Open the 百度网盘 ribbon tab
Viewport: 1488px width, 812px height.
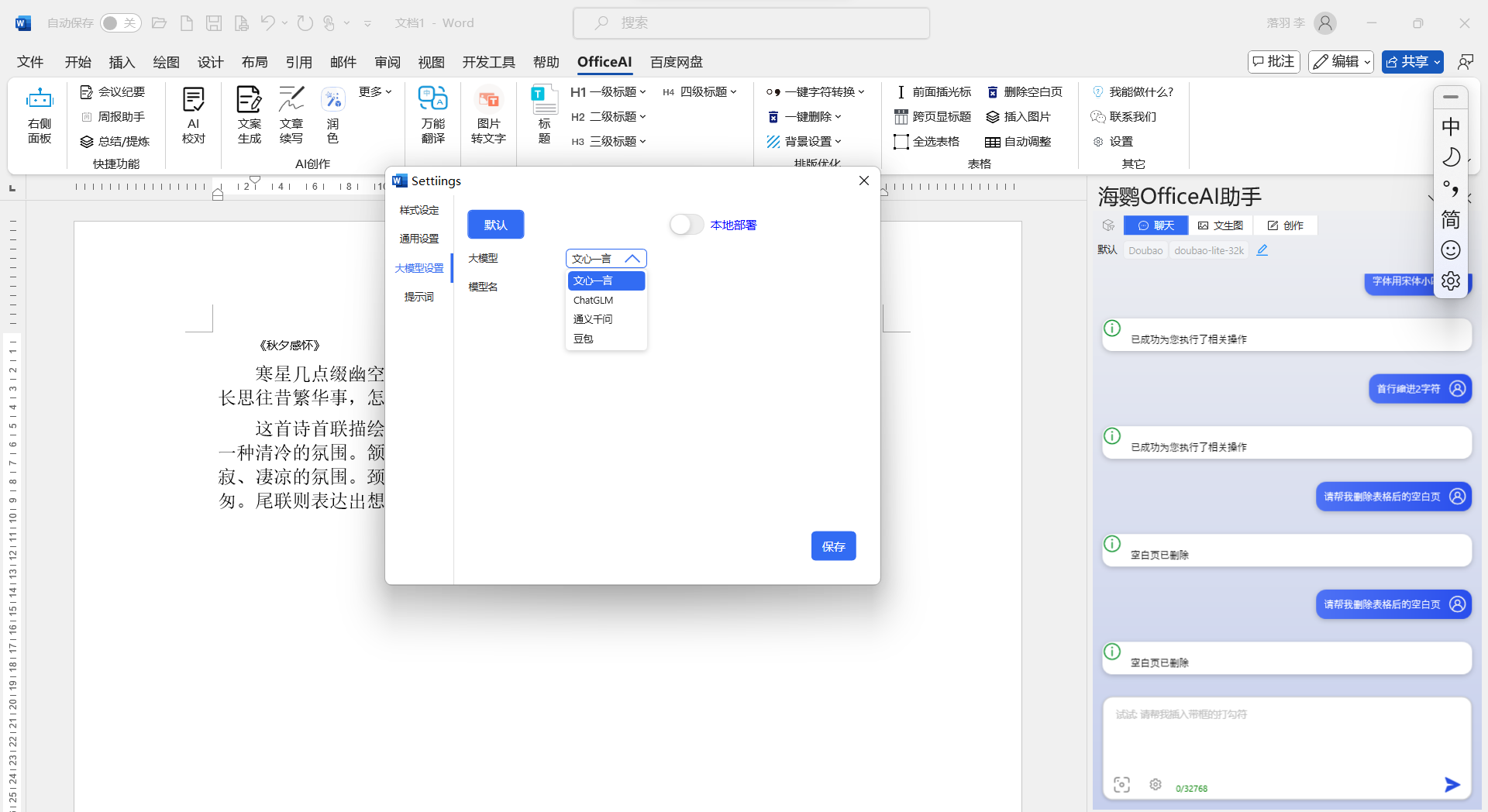(677, 62)
